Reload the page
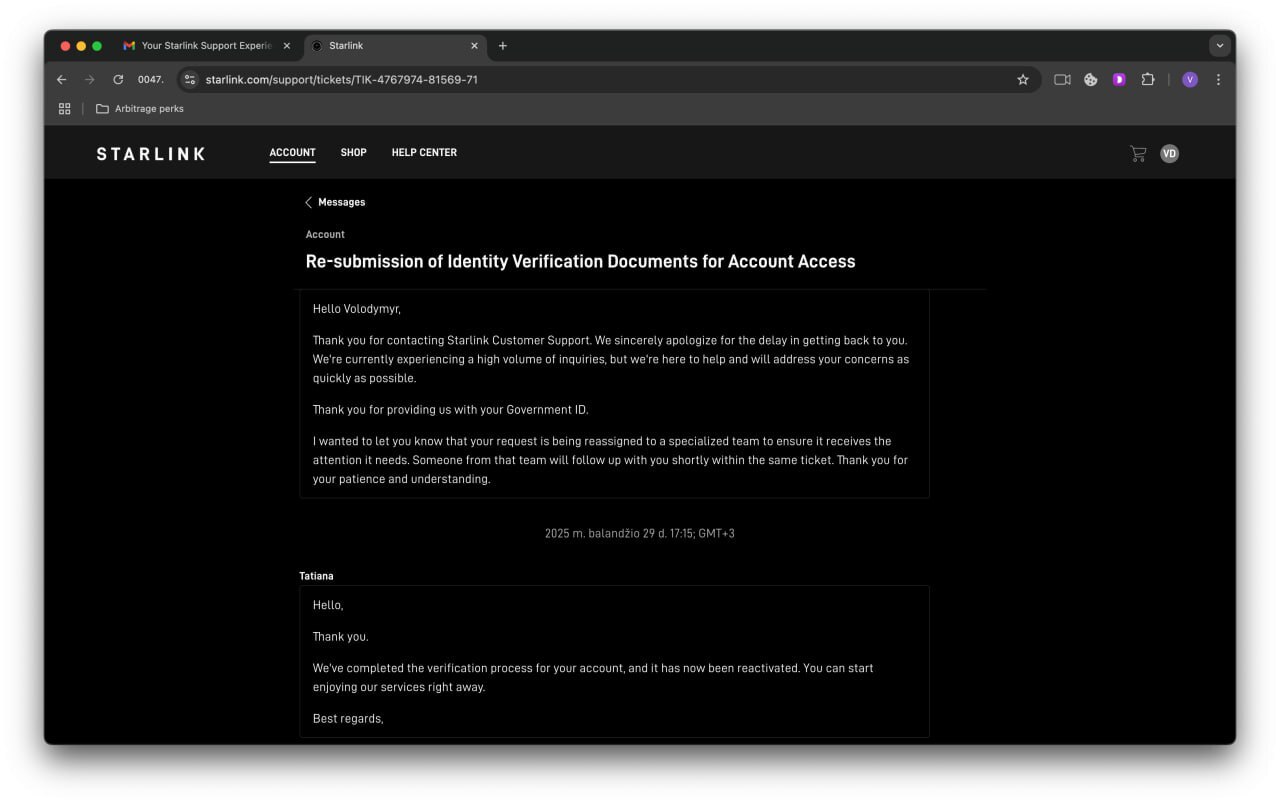1280x803 pixels. click(x=118, y=80)
